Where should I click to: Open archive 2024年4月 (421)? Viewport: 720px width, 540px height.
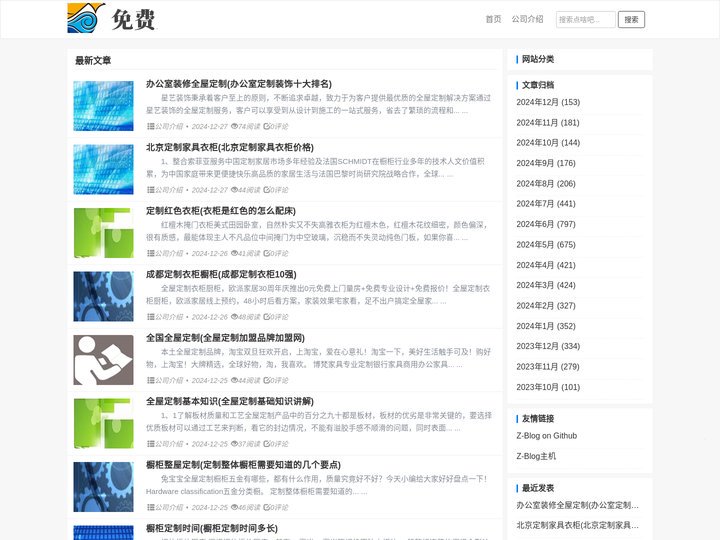[546, 265]
